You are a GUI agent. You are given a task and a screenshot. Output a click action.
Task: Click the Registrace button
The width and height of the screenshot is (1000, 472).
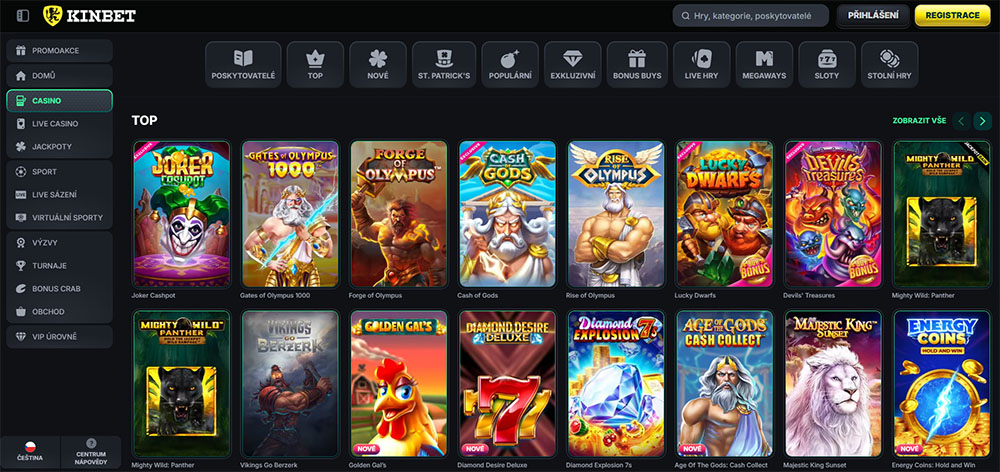952,15
